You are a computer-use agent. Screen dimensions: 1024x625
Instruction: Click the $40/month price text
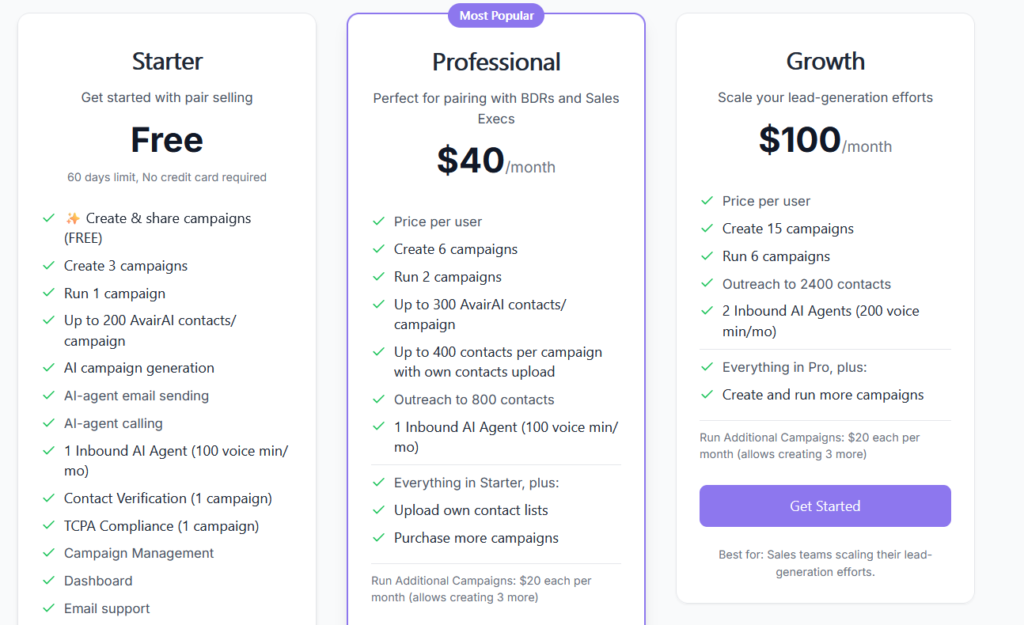click(496, 162)
